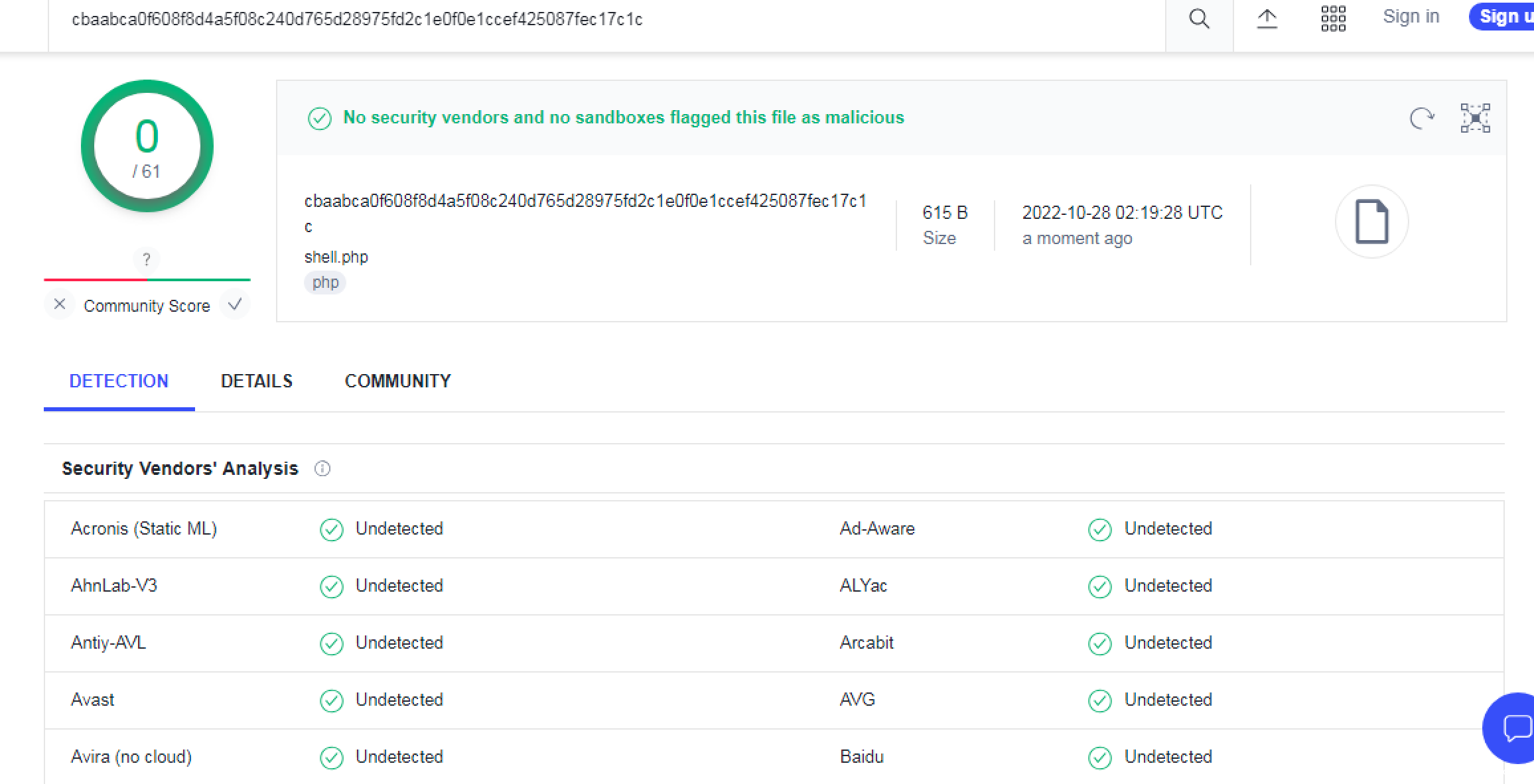Click the Avast undetected check icon

tap(331, 700)
